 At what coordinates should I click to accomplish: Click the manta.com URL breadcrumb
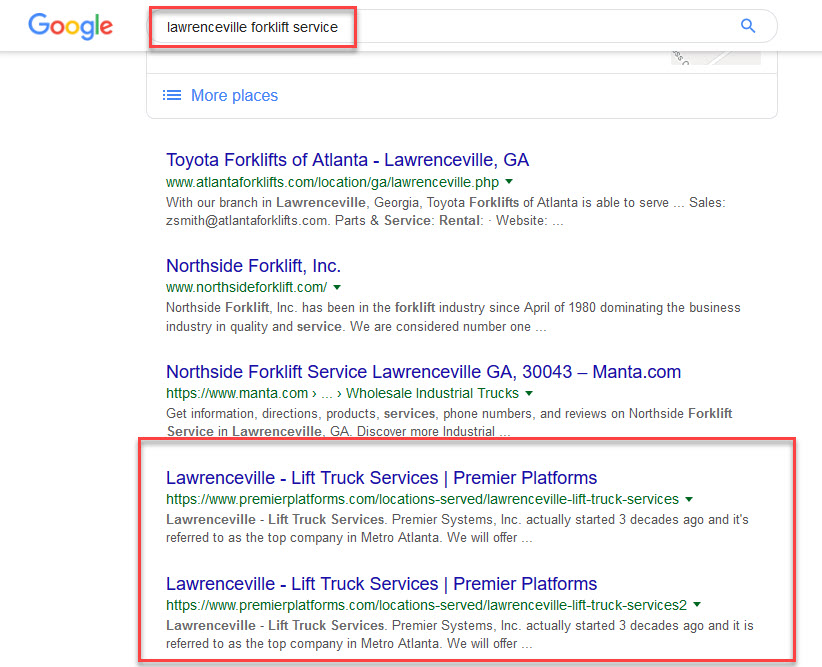237,393
